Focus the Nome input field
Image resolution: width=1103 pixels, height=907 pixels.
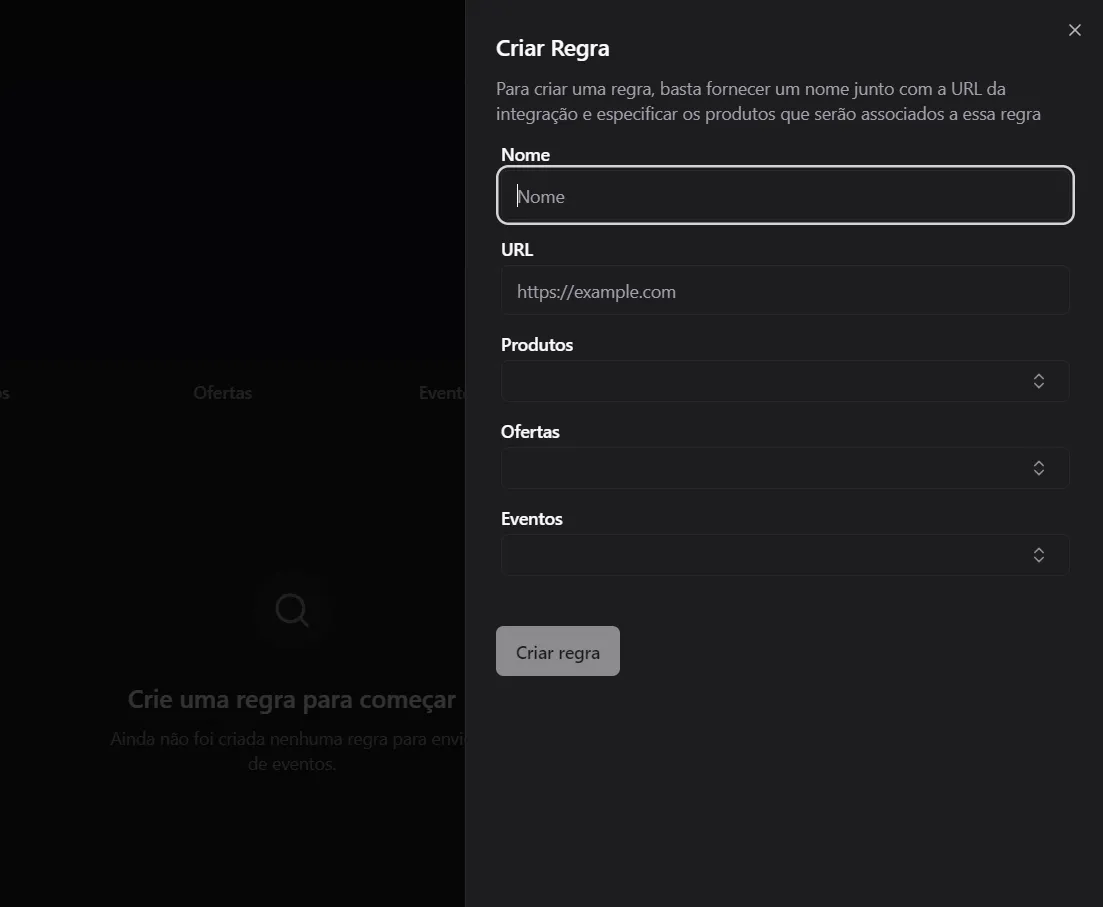(x=785, y=196)
